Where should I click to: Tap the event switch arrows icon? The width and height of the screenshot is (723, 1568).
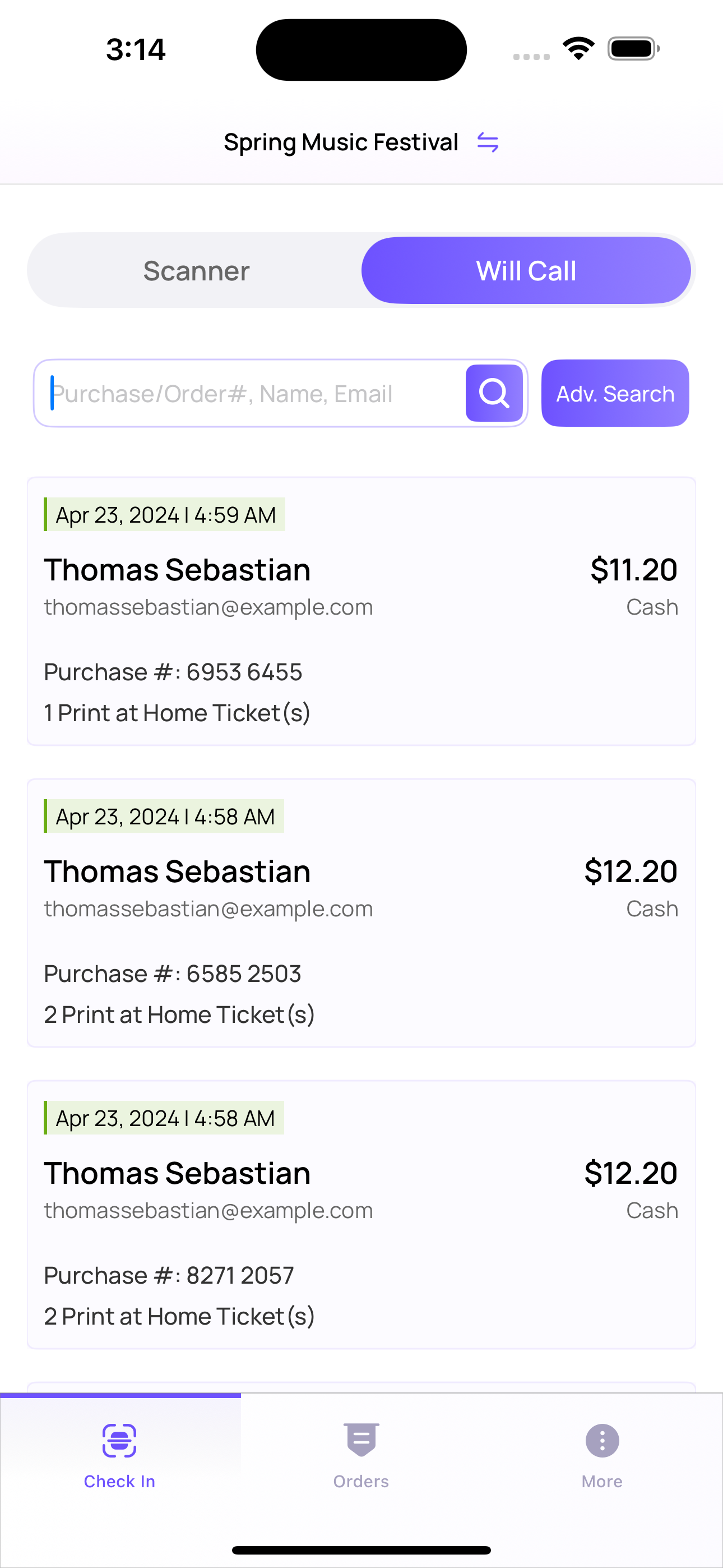click(488, 142)
